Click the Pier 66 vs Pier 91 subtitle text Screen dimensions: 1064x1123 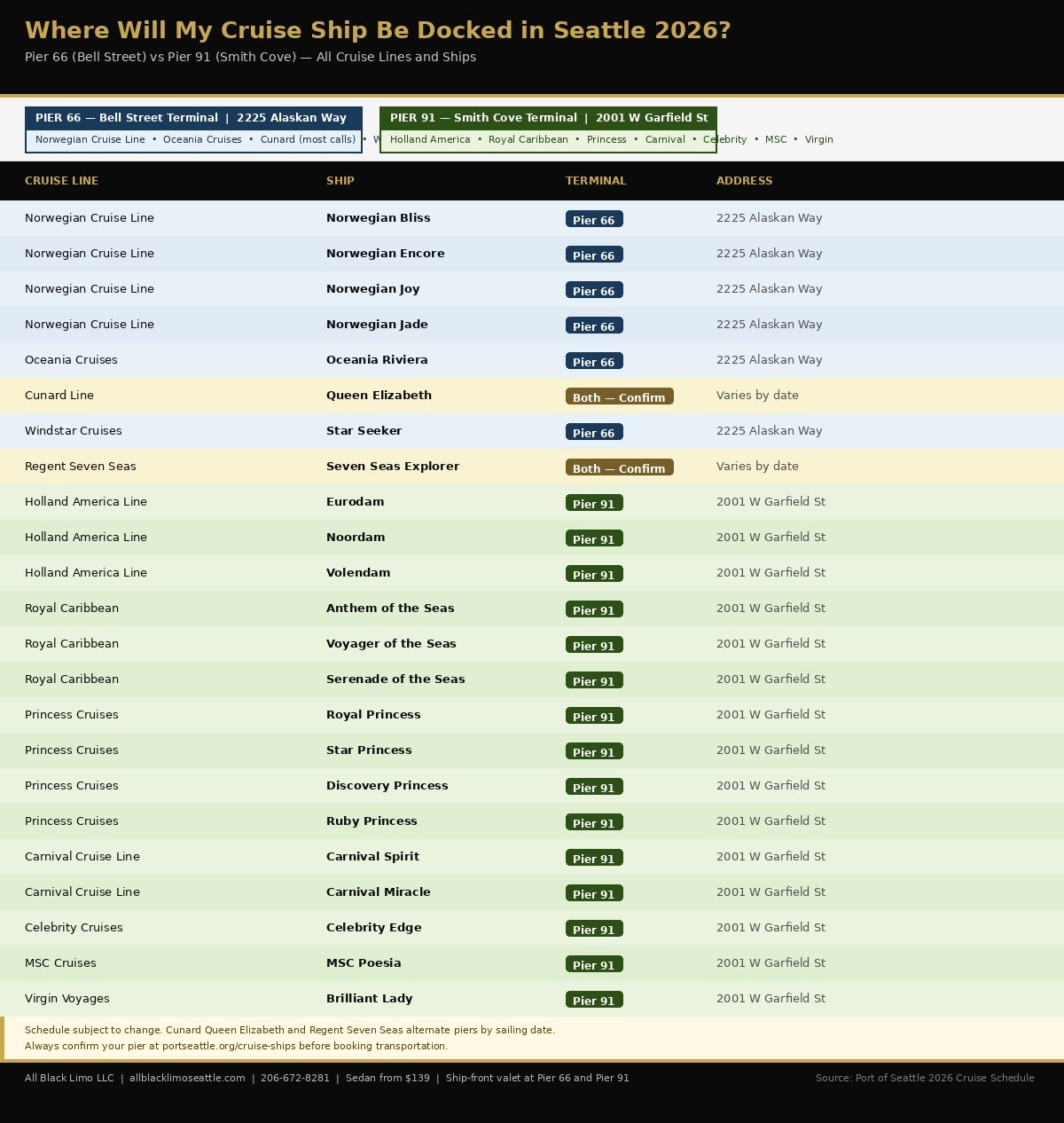pyautogui.click(x=250, y=57)
